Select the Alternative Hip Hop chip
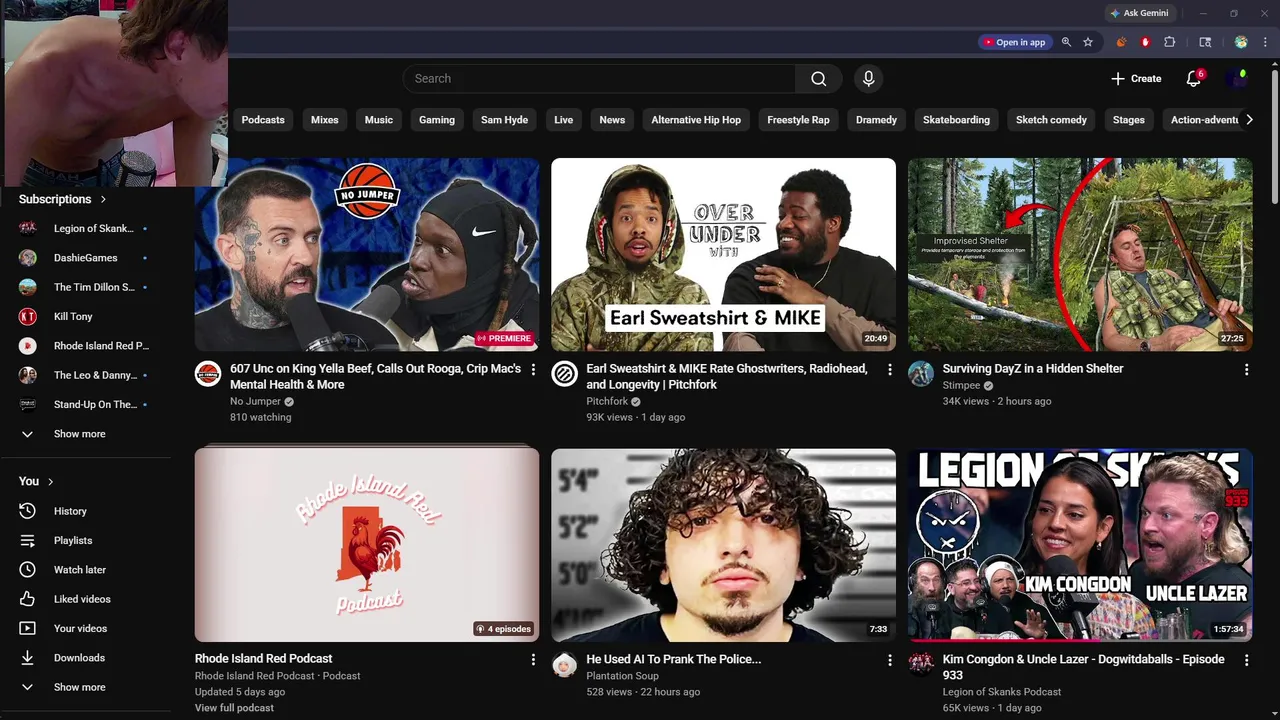1280x720 pixels. pos(696,120)
